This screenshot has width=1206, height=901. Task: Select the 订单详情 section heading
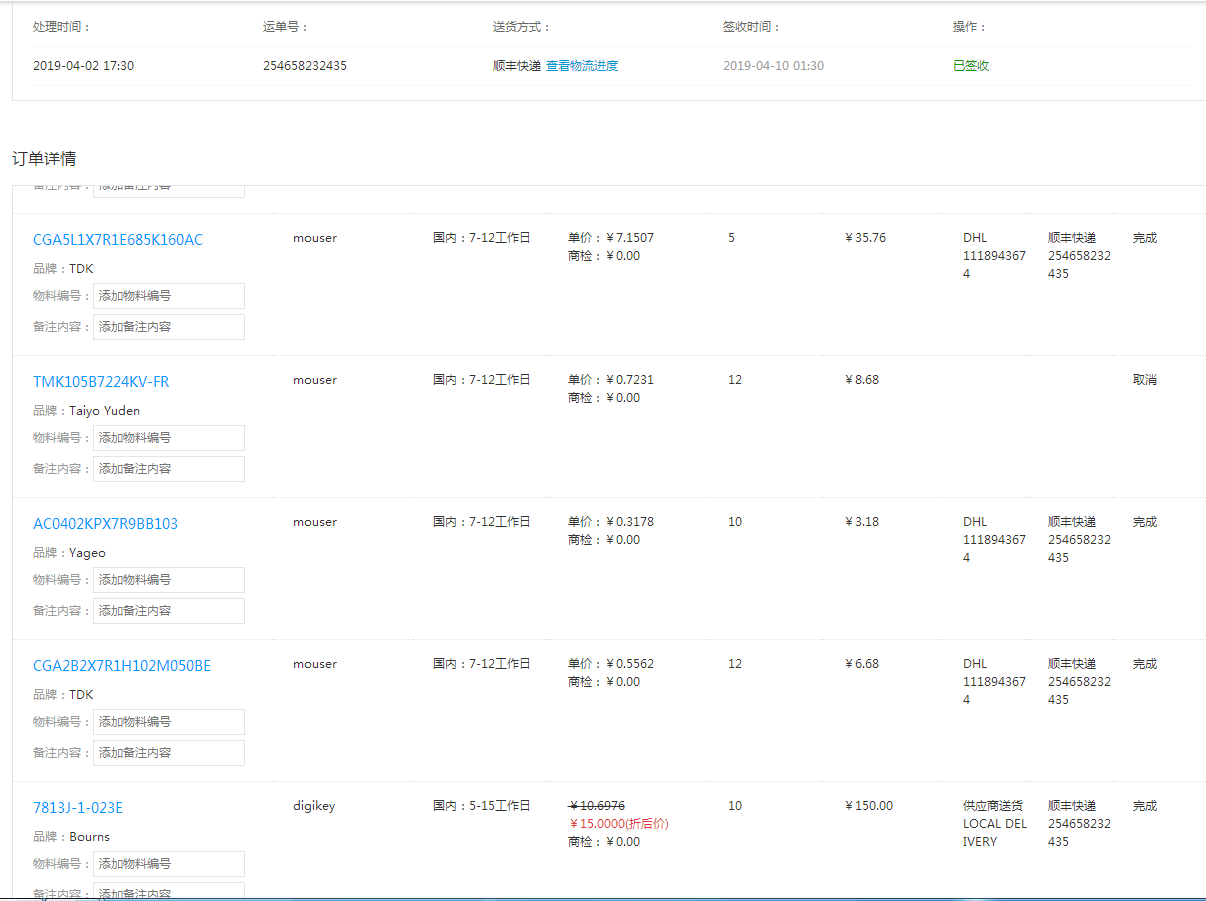pos(44,159)
